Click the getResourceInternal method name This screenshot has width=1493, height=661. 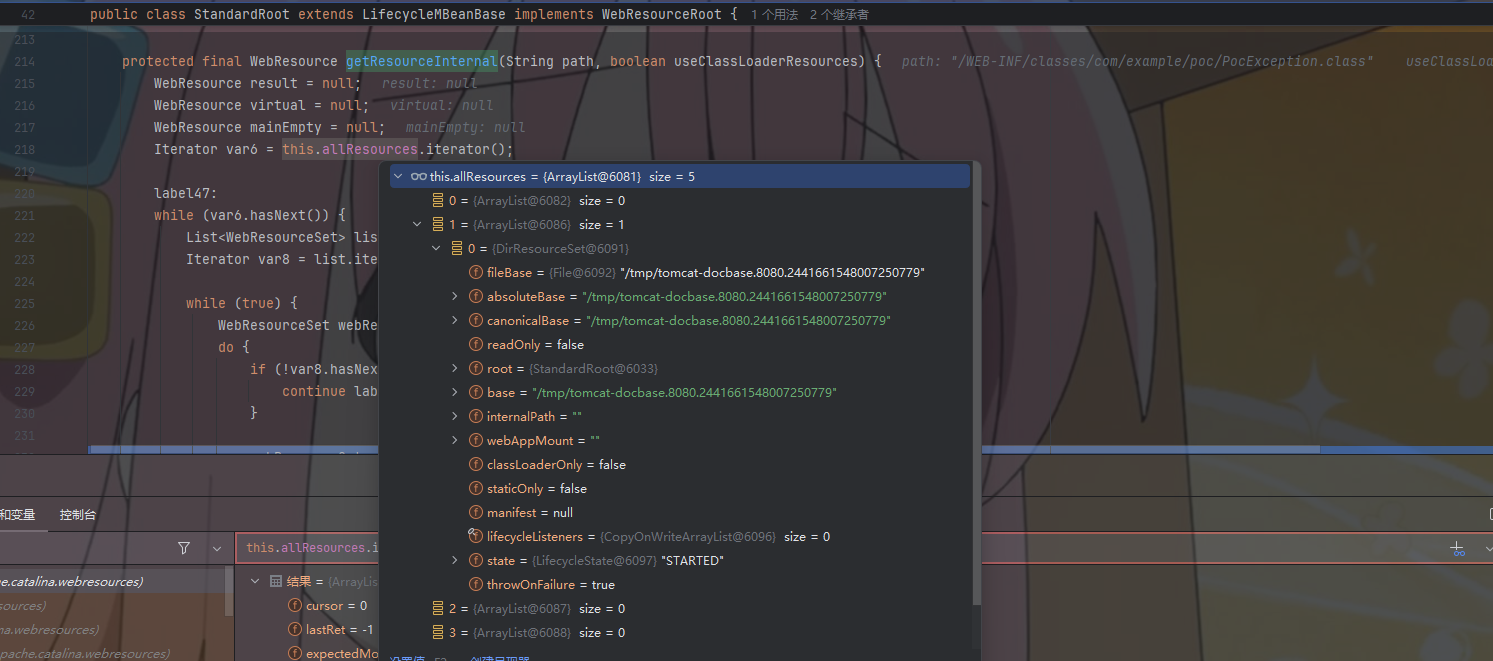421,61
